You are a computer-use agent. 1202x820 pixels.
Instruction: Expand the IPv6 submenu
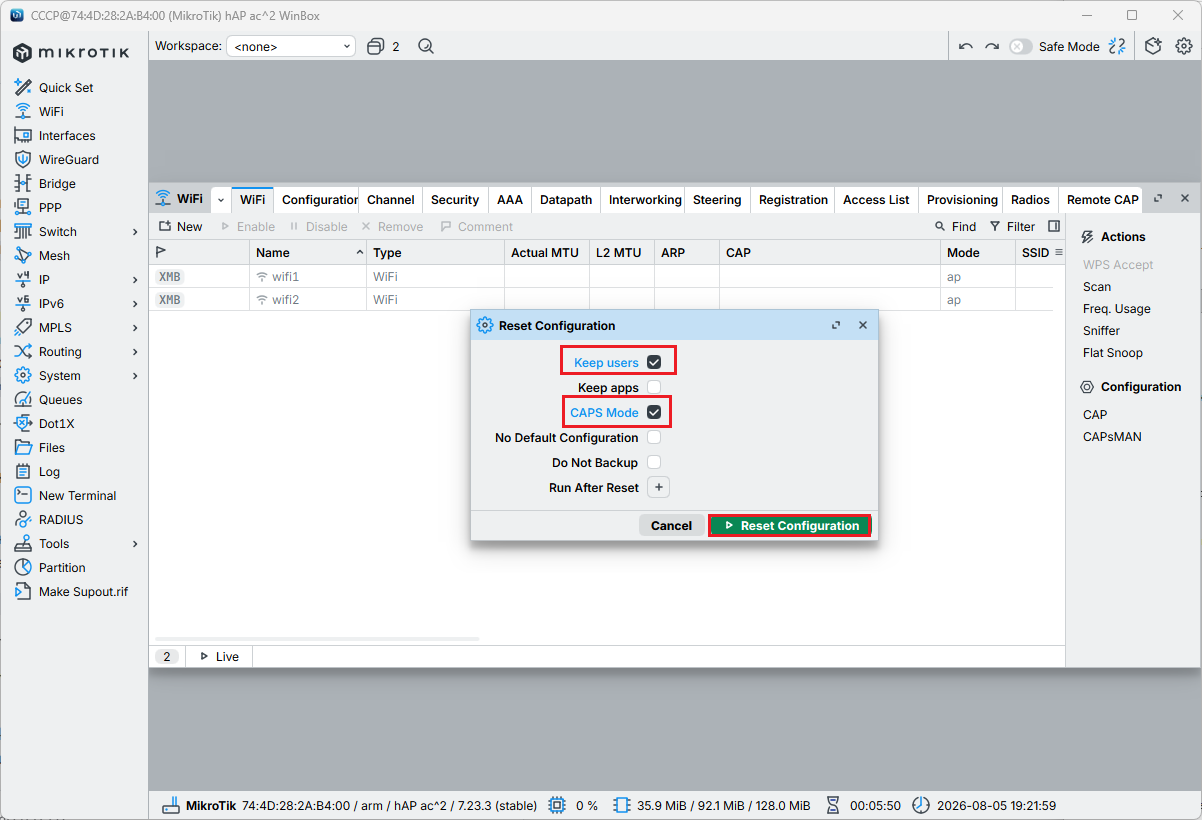[x=135, y=304]
